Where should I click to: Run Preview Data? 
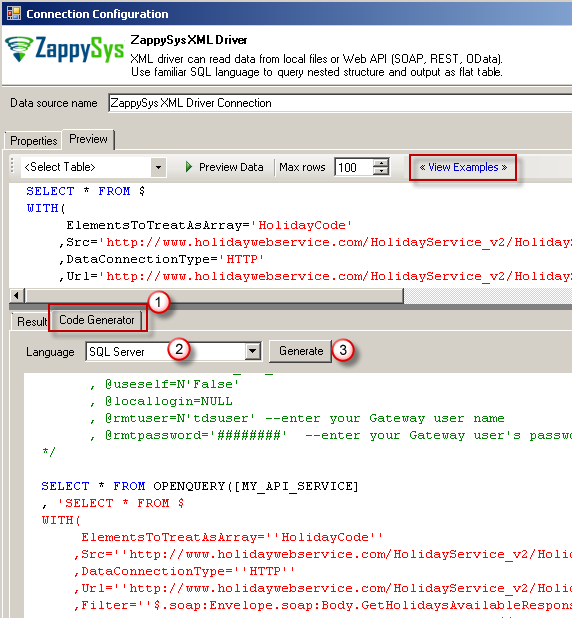pos(225,167)
